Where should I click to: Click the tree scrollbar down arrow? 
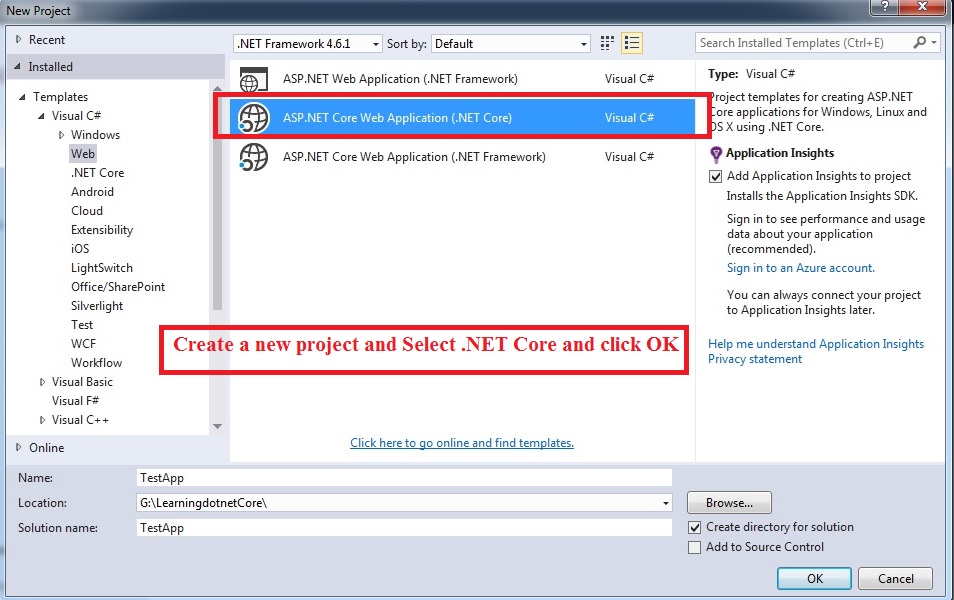pyautogui.click(x=217, y=427)
